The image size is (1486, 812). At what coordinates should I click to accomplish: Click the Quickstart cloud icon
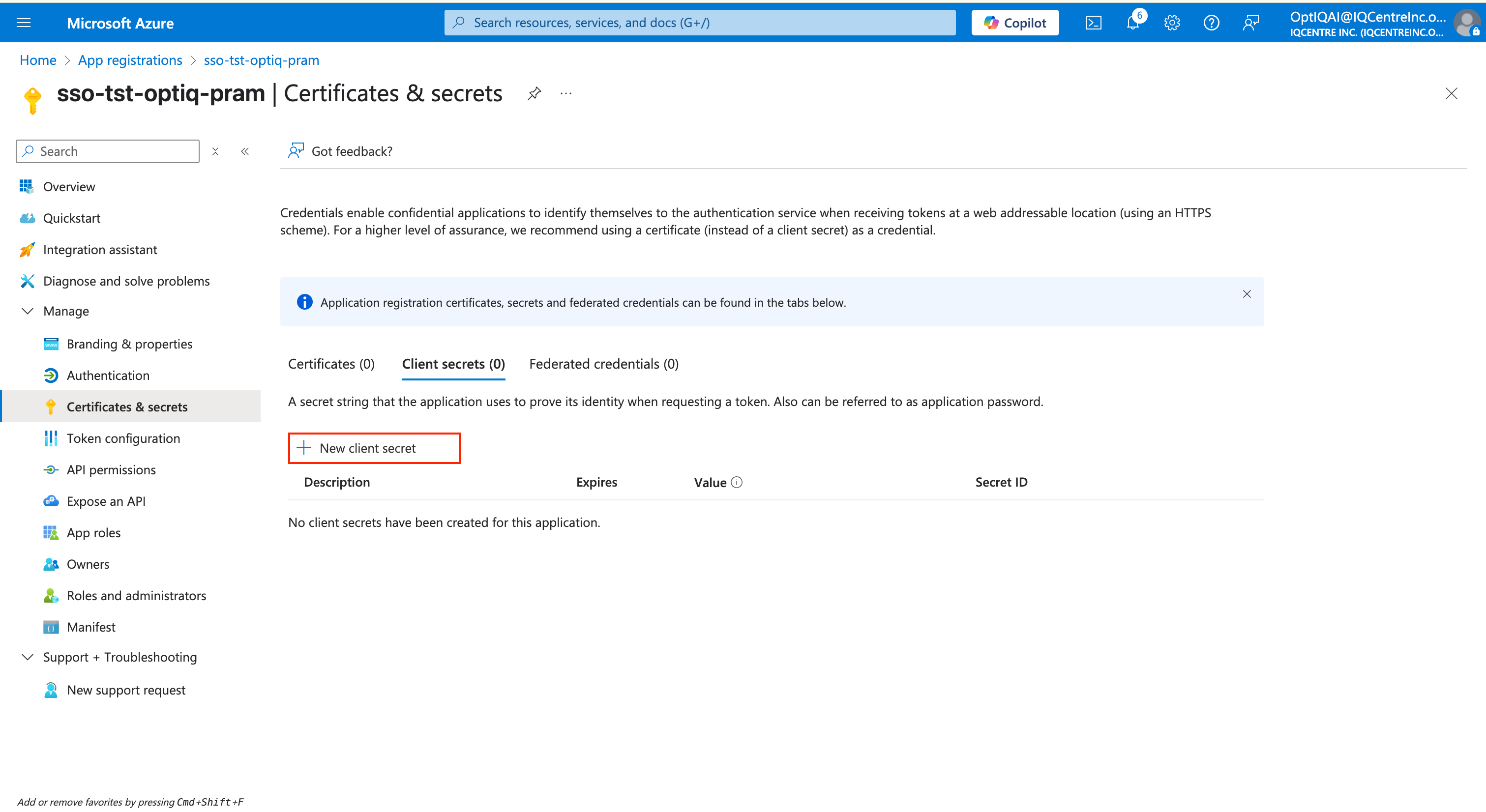coord(27,218)
